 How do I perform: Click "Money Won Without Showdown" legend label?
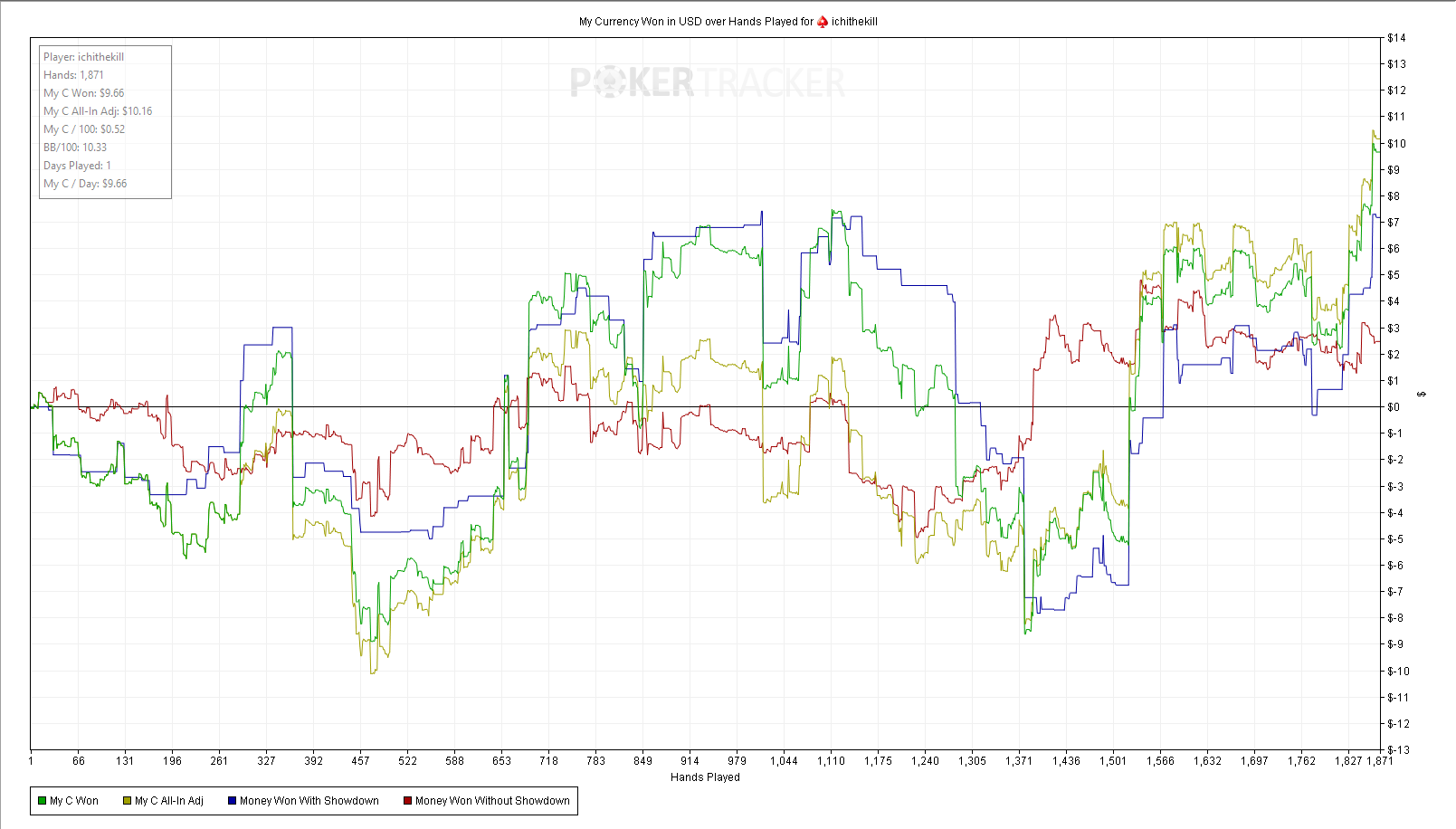point(492,801)
